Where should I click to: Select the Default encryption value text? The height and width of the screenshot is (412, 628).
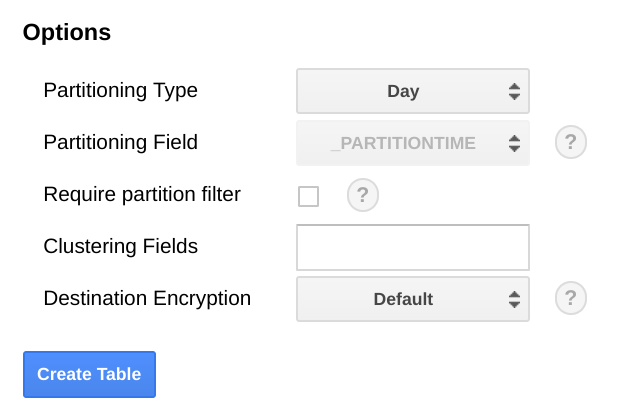coord(403,299)
